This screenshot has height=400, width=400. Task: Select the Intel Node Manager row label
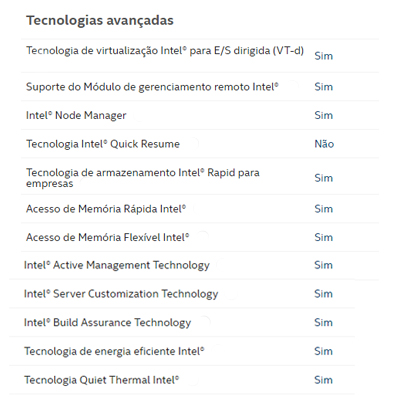coord(76,115)
